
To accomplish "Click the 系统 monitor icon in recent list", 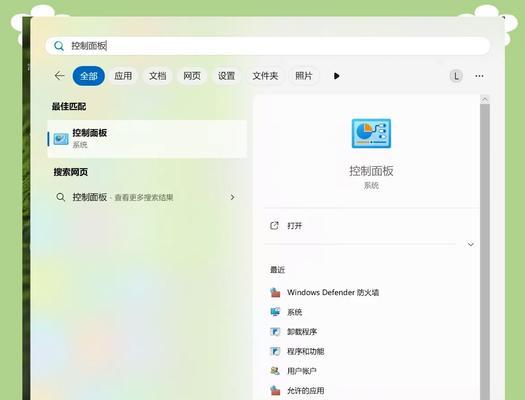I will click(275, 312).
